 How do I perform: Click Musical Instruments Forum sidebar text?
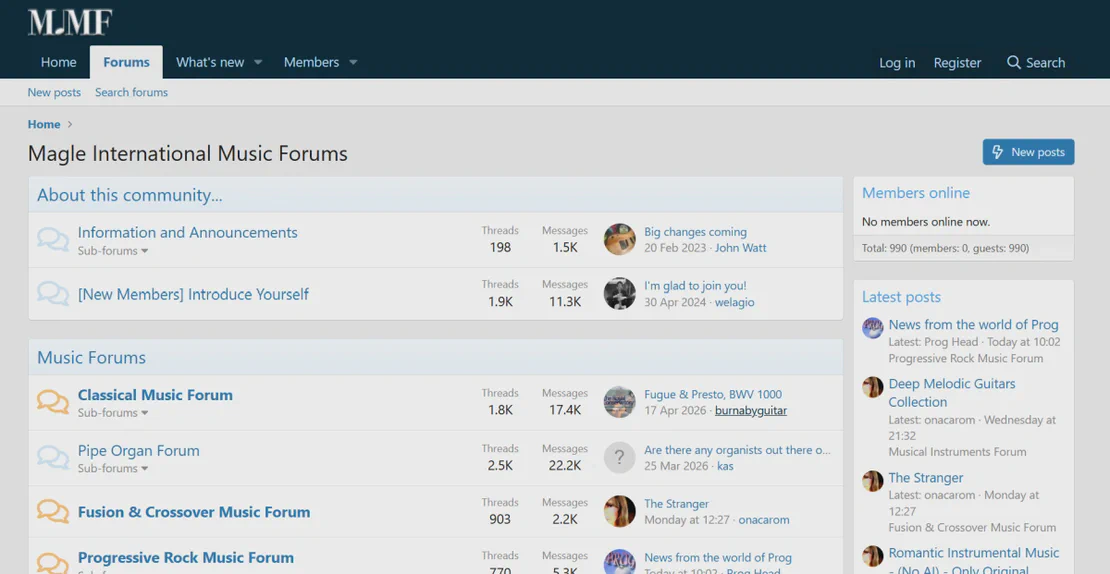[957, 452]
